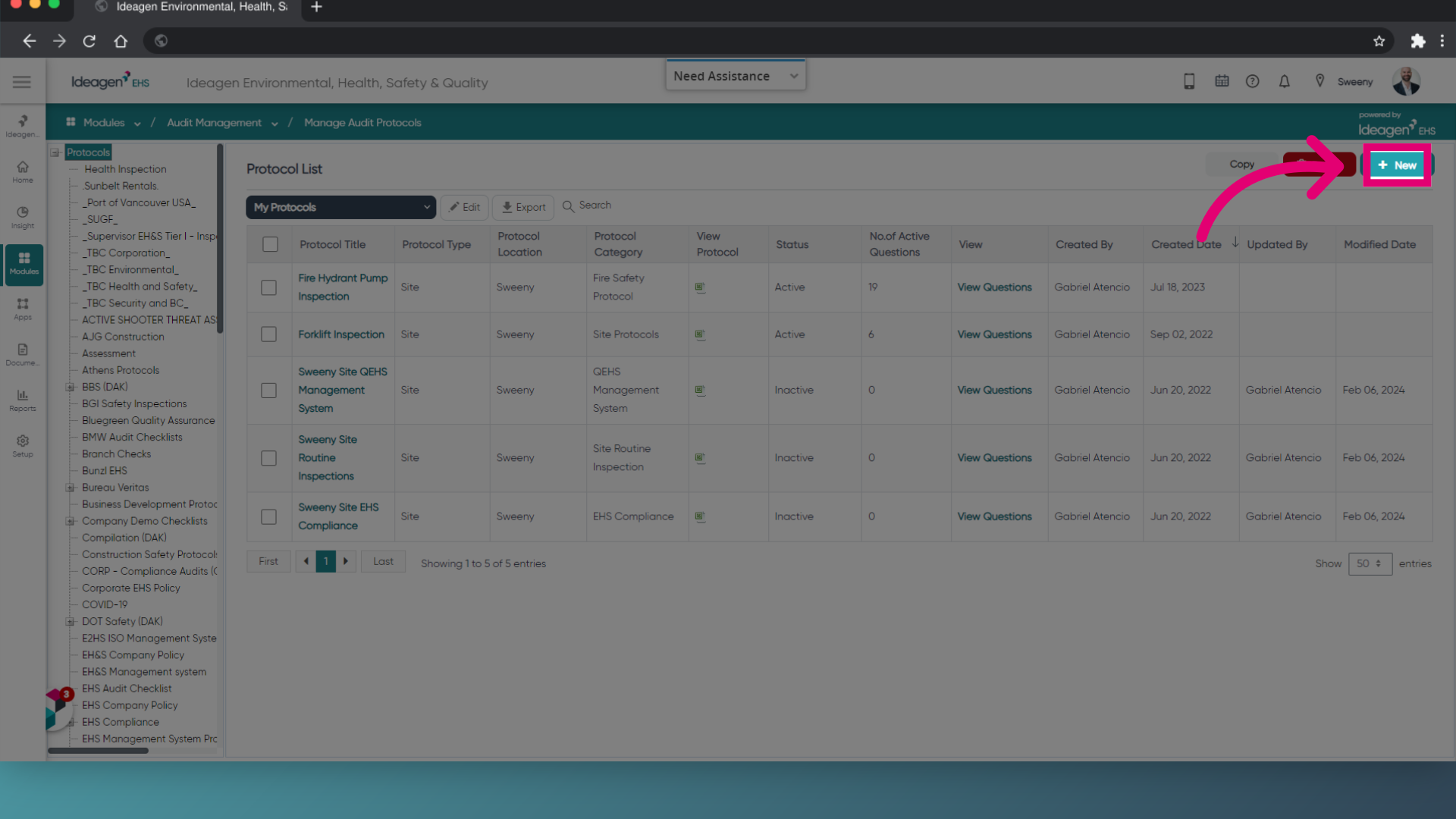1456x819 pixels.
Task: Check Sweeny Site EHS Compliance row
Action: 268,516
